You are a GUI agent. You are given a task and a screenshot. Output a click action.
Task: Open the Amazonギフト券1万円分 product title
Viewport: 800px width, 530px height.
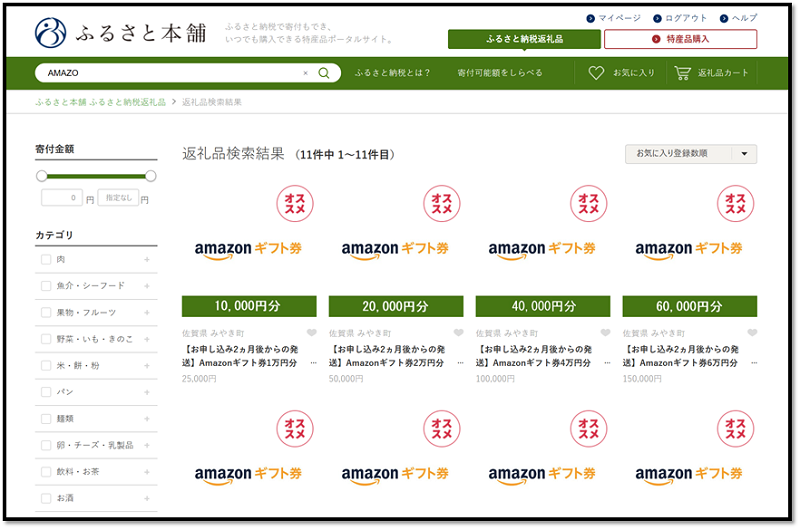point(240,356)
